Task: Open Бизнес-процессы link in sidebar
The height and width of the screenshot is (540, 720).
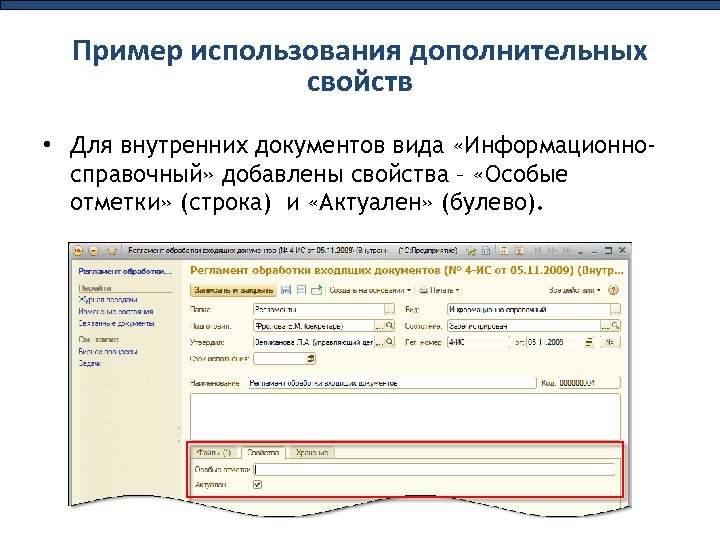Action: 108,351
